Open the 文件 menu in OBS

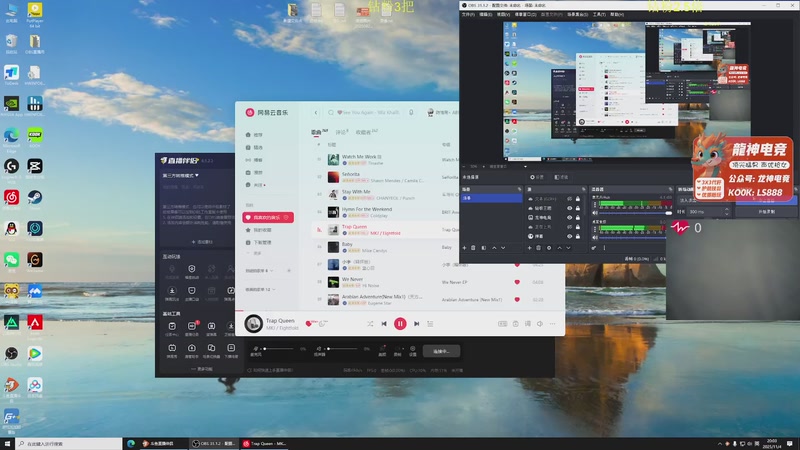coord(468,14)
